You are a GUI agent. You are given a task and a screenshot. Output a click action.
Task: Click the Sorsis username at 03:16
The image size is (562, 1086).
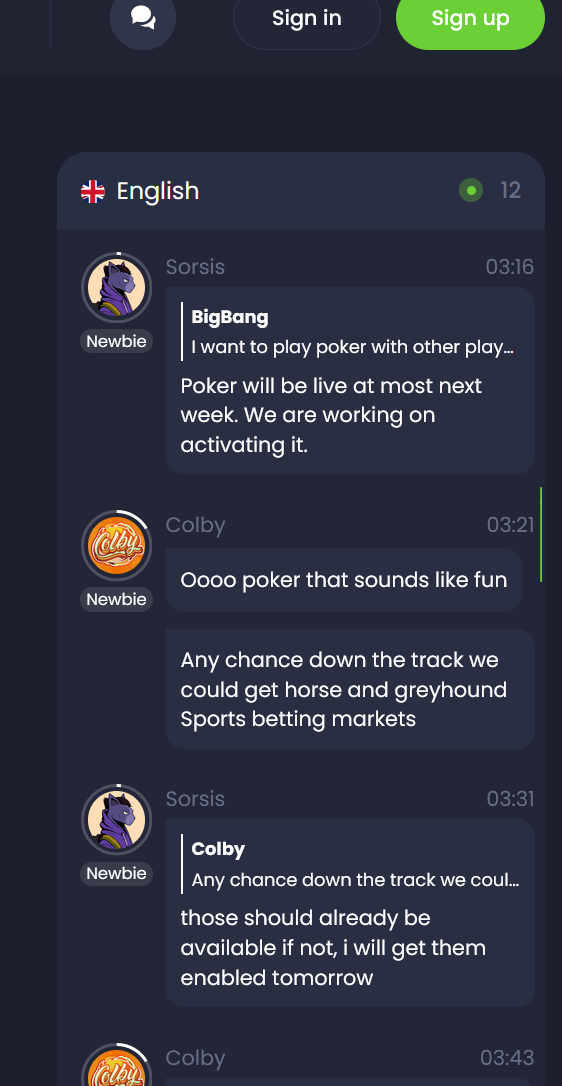point(195,267)
